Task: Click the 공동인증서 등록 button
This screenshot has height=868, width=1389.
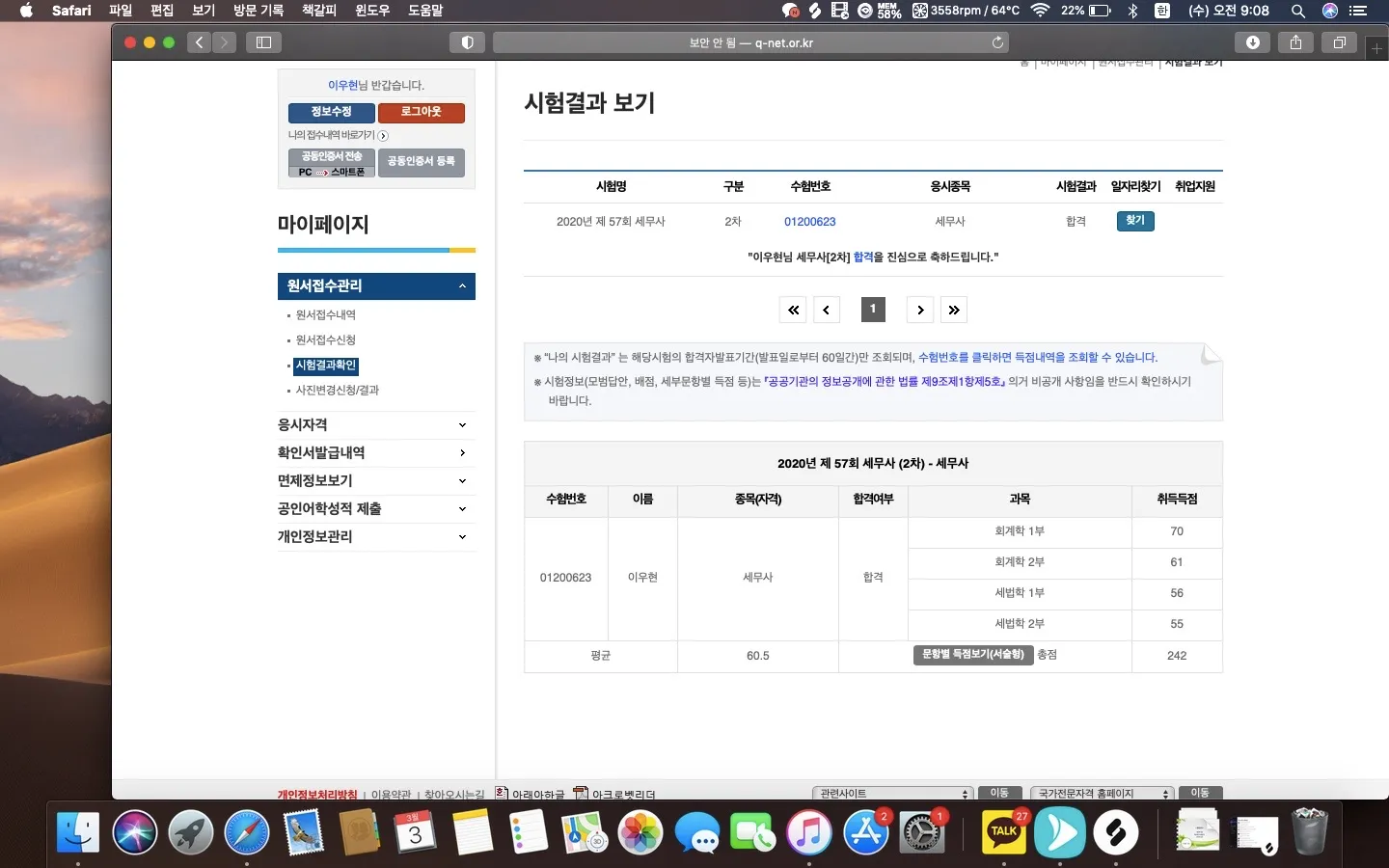Action: click(x=422, y=162)
